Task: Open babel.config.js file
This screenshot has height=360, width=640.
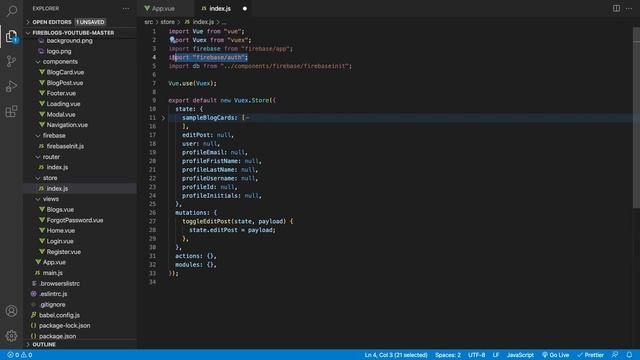Action: (59, 315)
